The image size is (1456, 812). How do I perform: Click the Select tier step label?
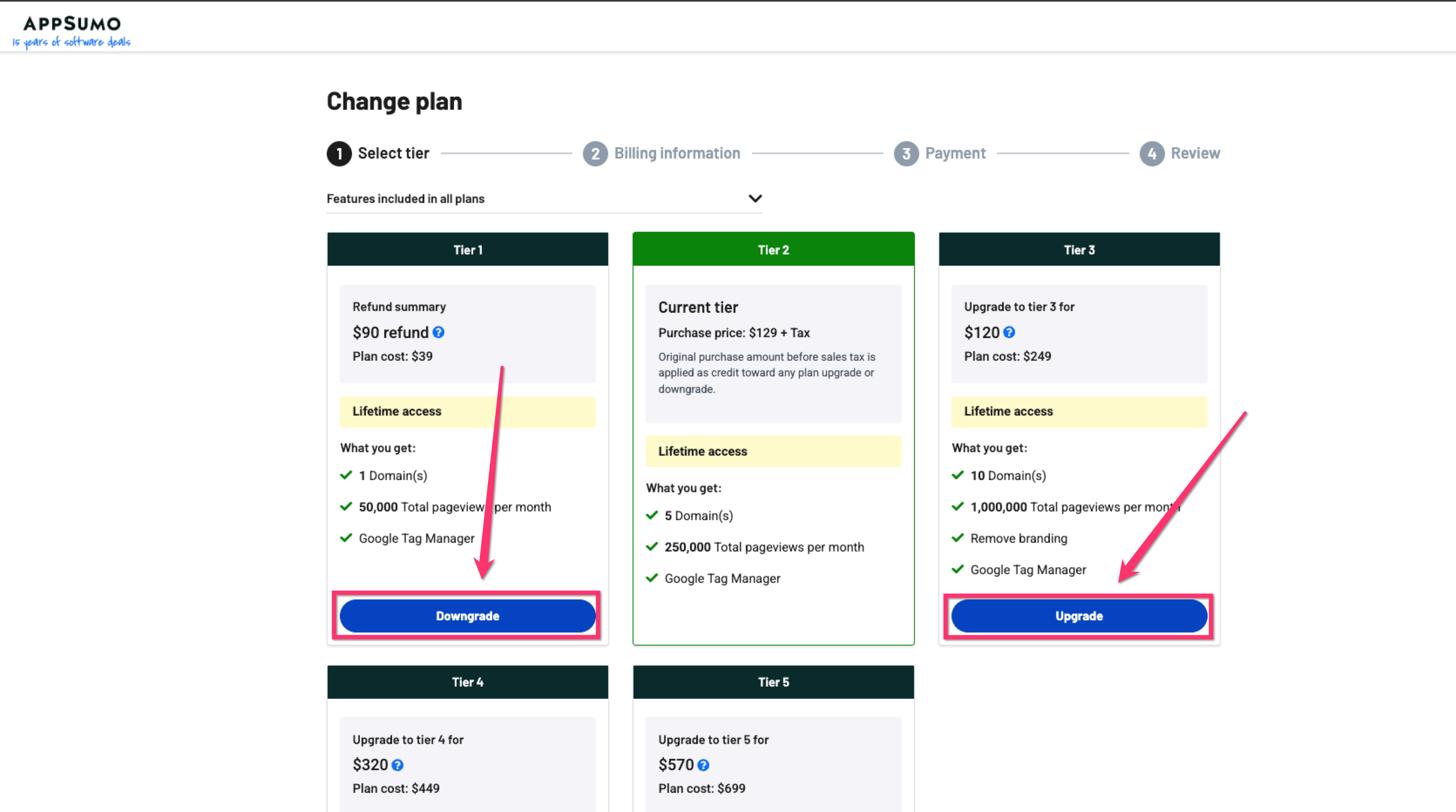tap(393, 153)
